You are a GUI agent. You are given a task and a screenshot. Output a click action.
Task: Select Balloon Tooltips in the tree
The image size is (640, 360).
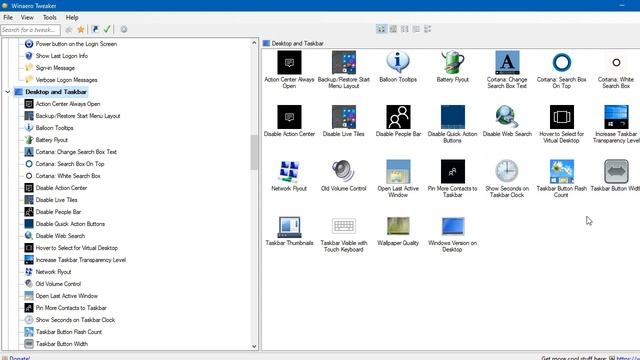click(x=54, y=128)
